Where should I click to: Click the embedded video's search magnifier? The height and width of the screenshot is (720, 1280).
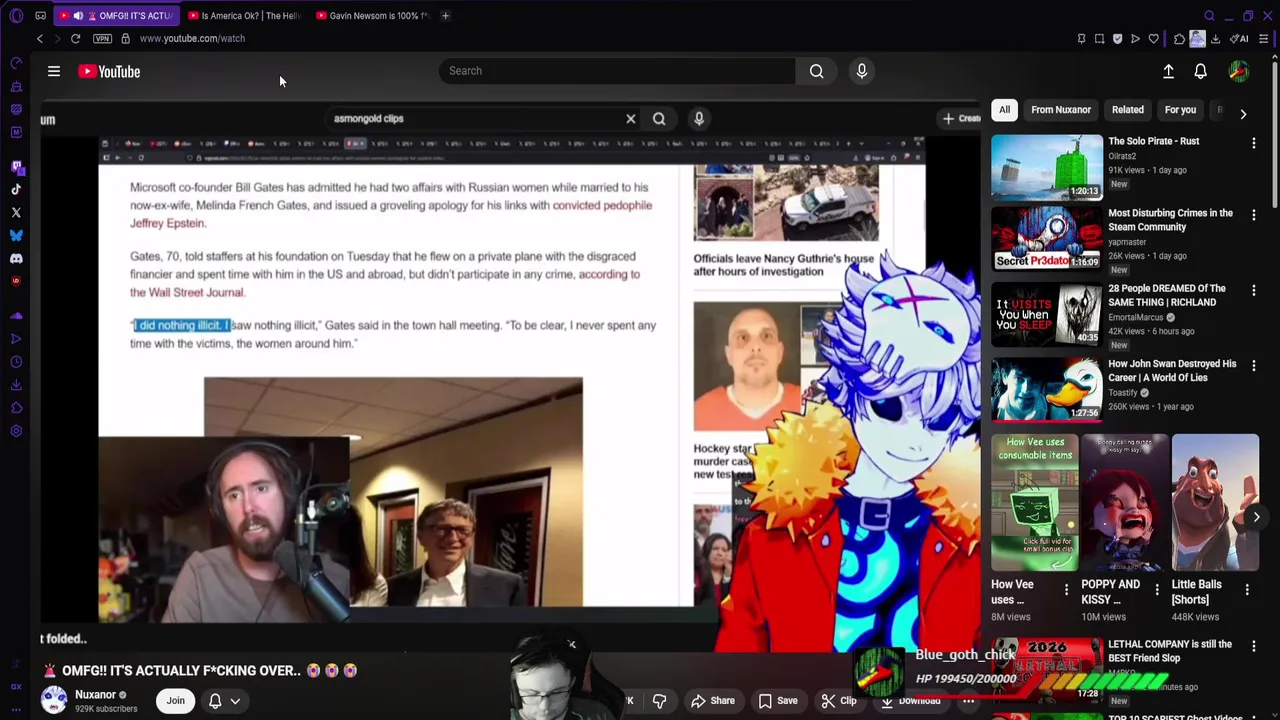click(x=659, y=119)
